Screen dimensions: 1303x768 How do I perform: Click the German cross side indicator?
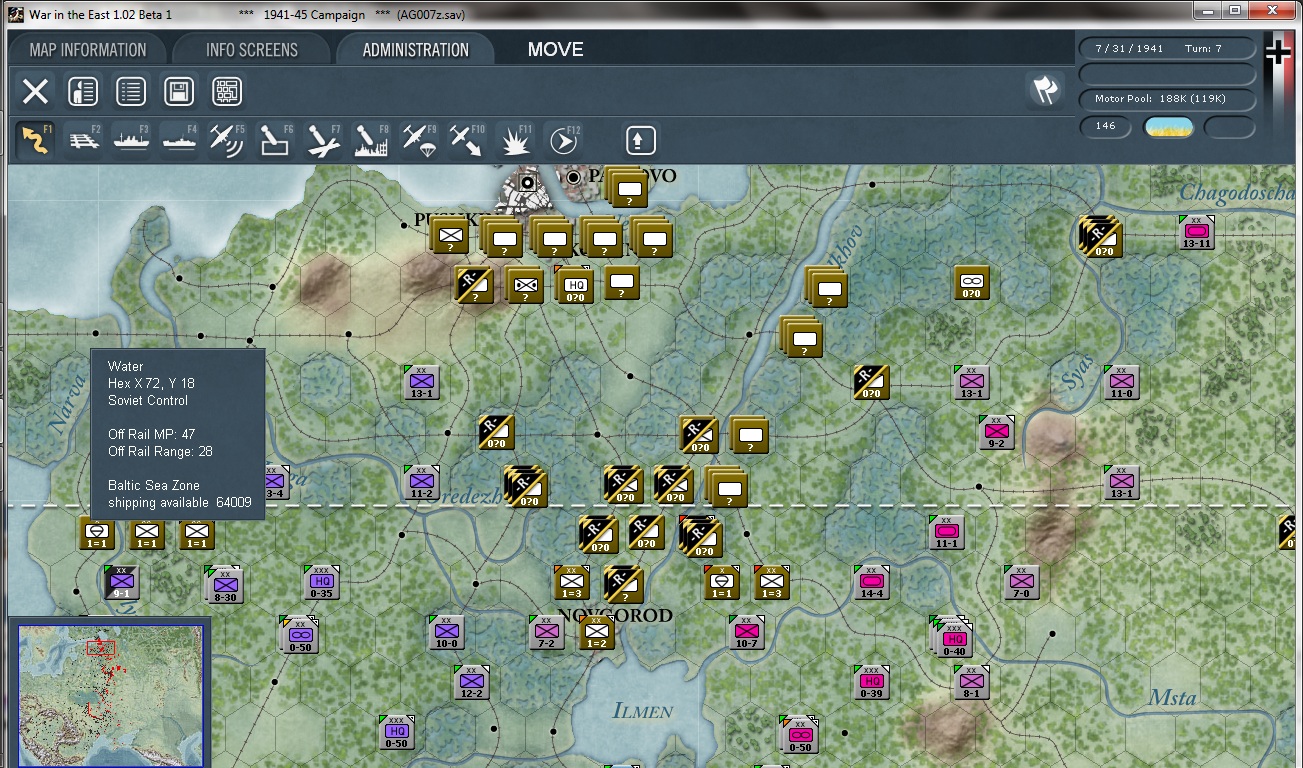point(1279,51)
